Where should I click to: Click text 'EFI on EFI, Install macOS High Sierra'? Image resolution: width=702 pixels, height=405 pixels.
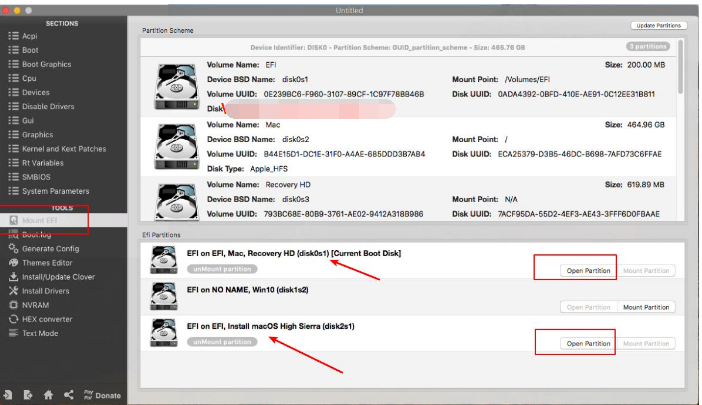point(270,326)
